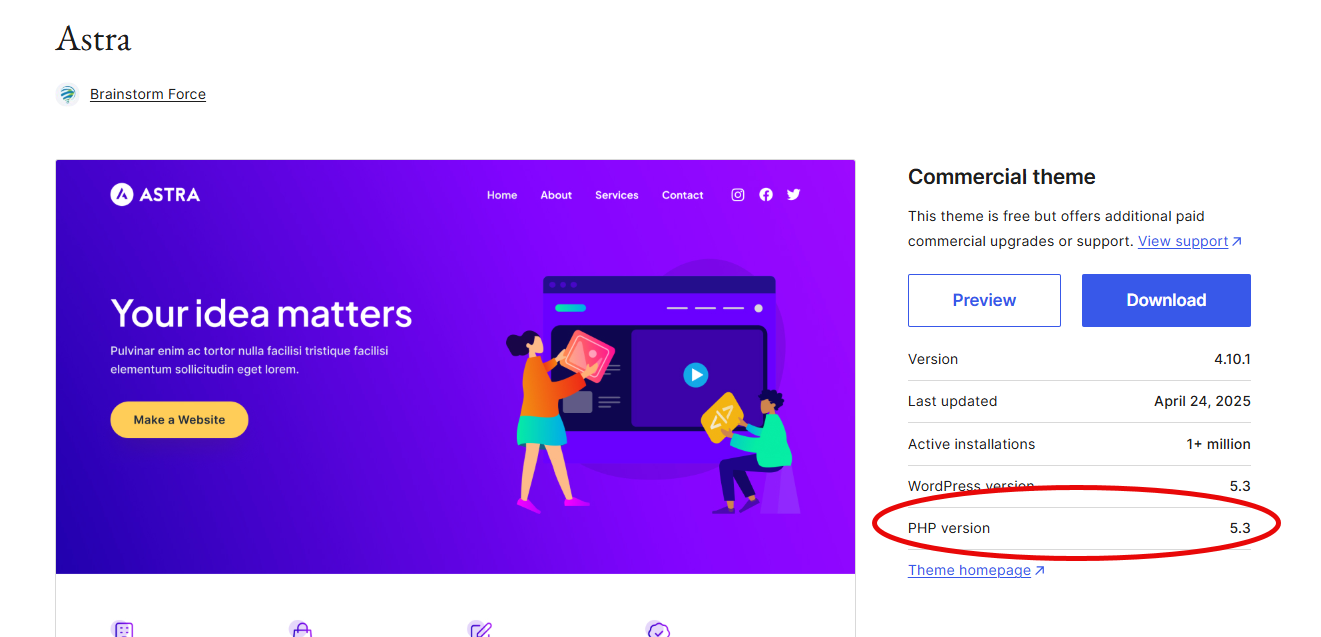
Task: Click the external arrow icon beside Theme homepage
Action: click(x=1039, y=571)
